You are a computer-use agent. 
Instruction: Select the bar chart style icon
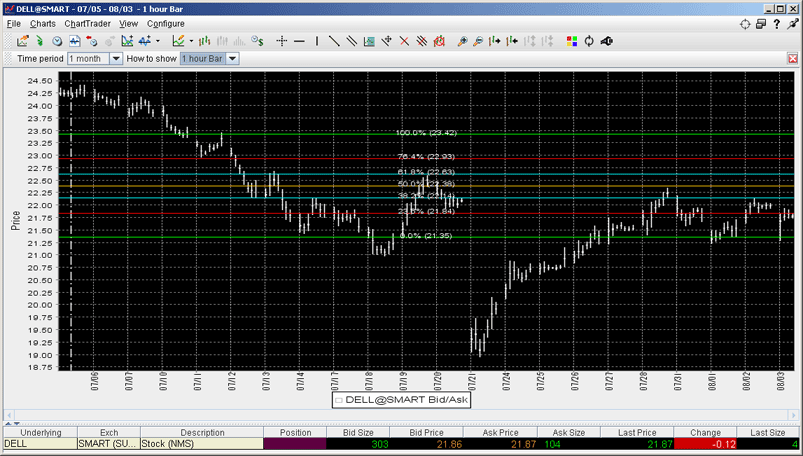coord(204,41)
